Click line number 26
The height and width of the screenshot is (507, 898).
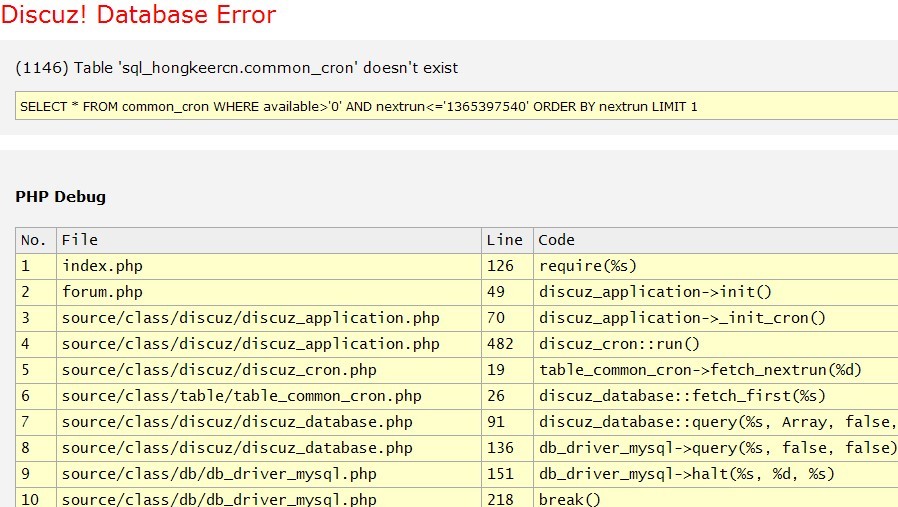[495, 396]
